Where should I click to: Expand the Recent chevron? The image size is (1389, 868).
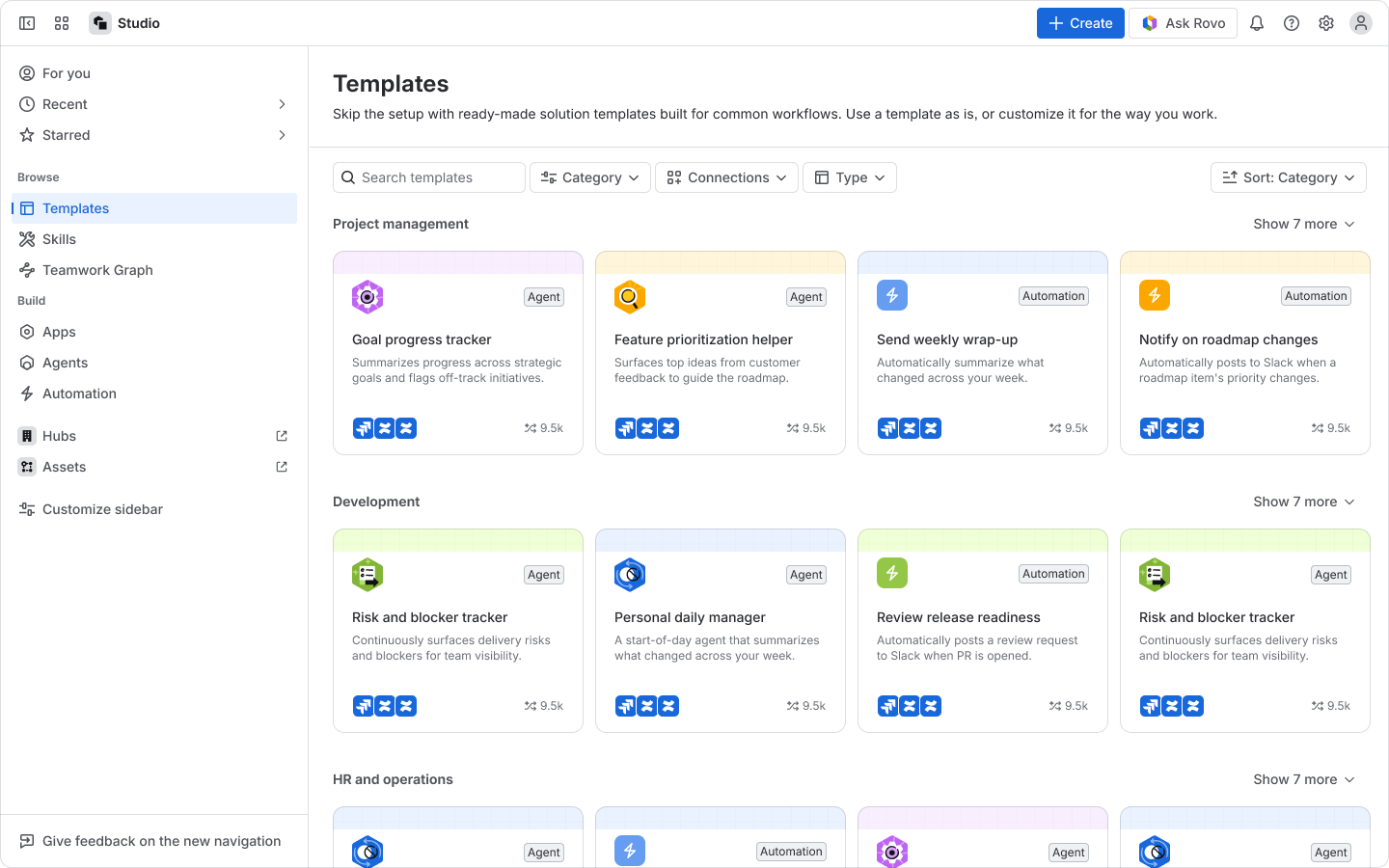click(x=282, y=104)
